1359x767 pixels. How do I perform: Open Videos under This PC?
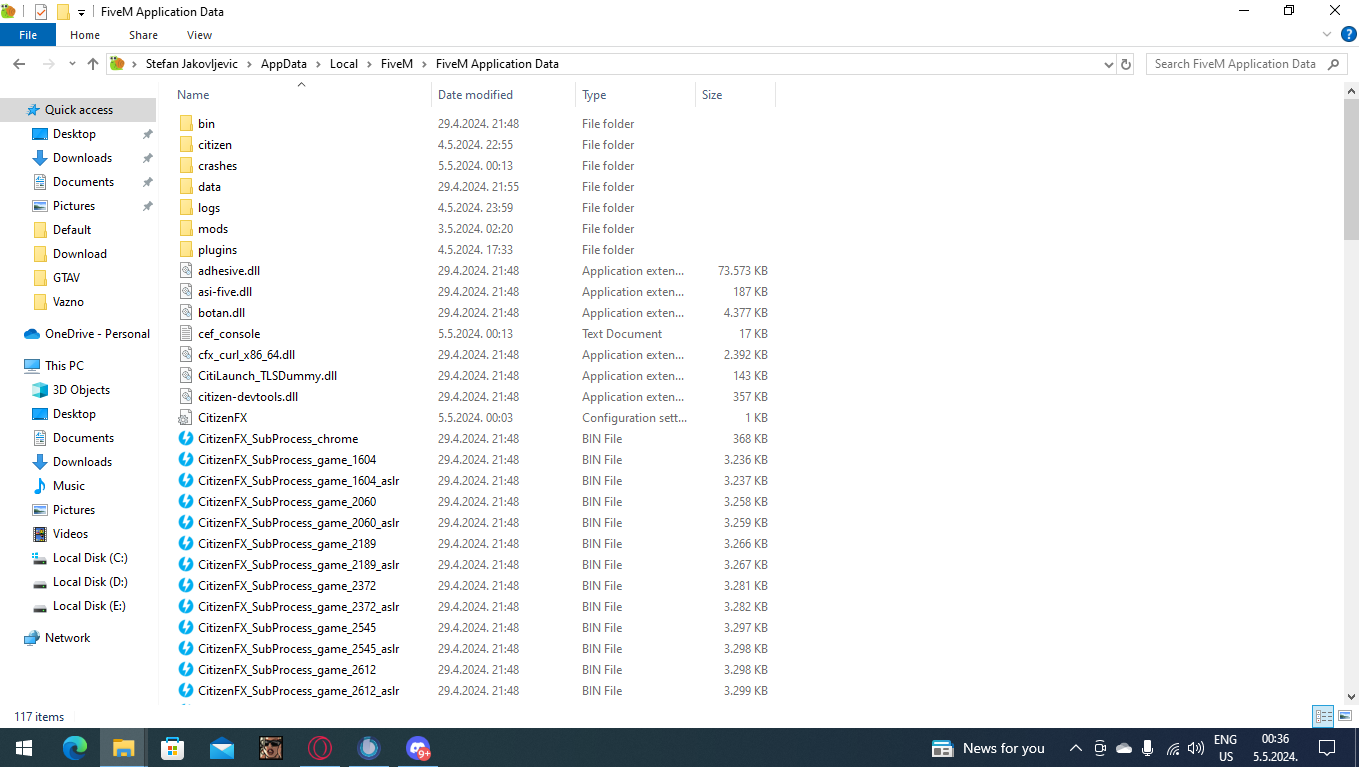pos(70,534)
